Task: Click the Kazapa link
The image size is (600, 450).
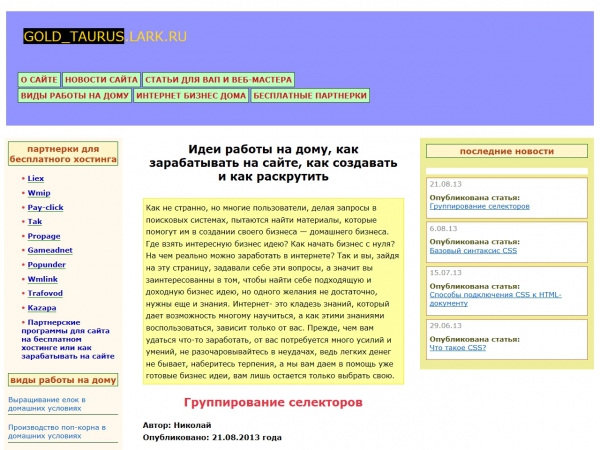Action: coord(42,308)
